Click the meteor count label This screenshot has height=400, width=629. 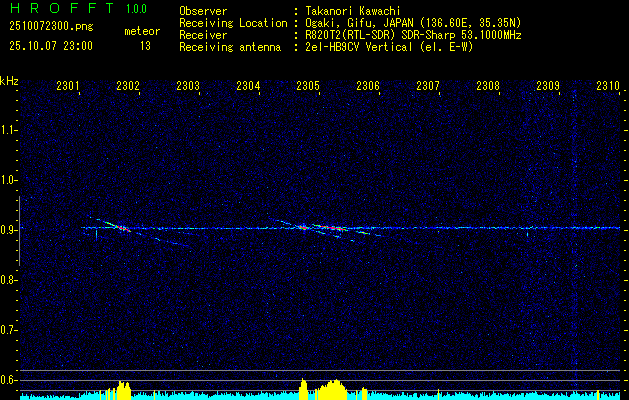(x=142, y=31)
